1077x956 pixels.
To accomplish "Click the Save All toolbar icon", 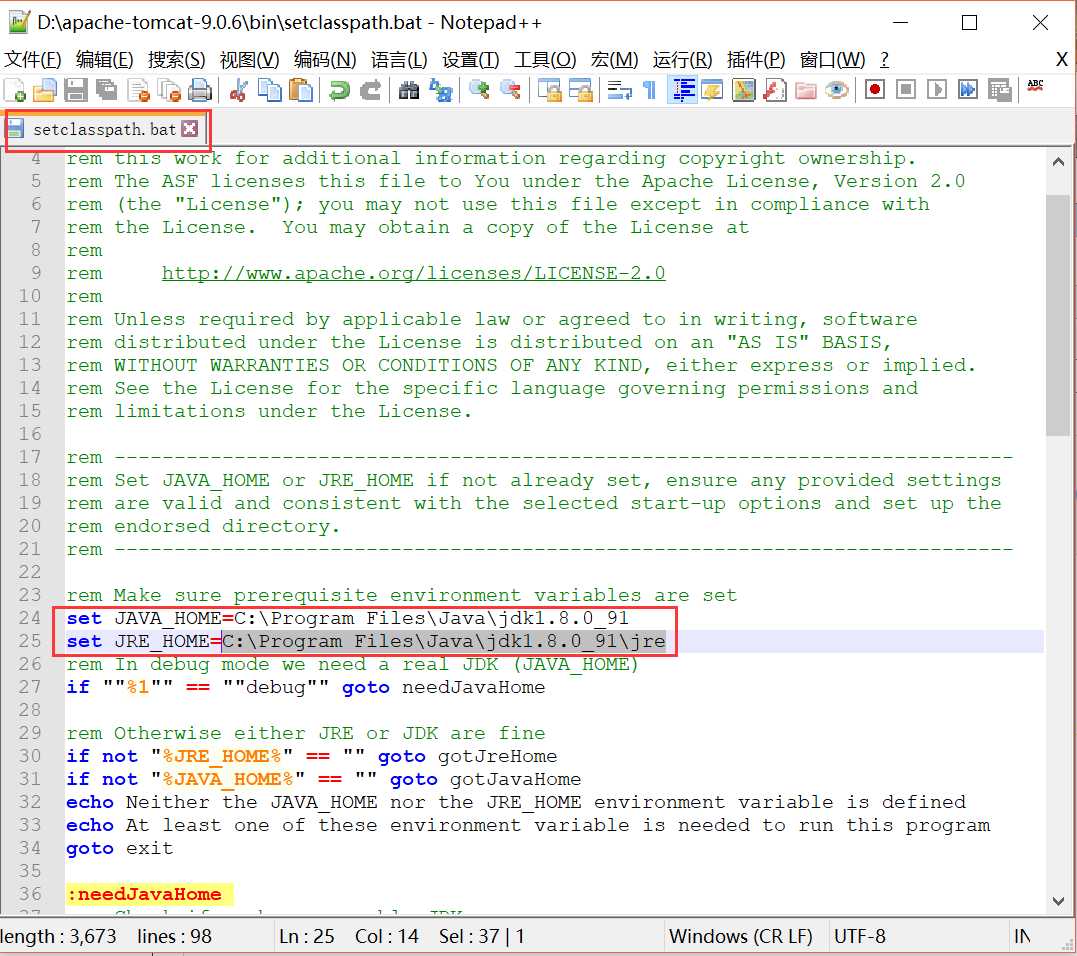I will point(106,90).
